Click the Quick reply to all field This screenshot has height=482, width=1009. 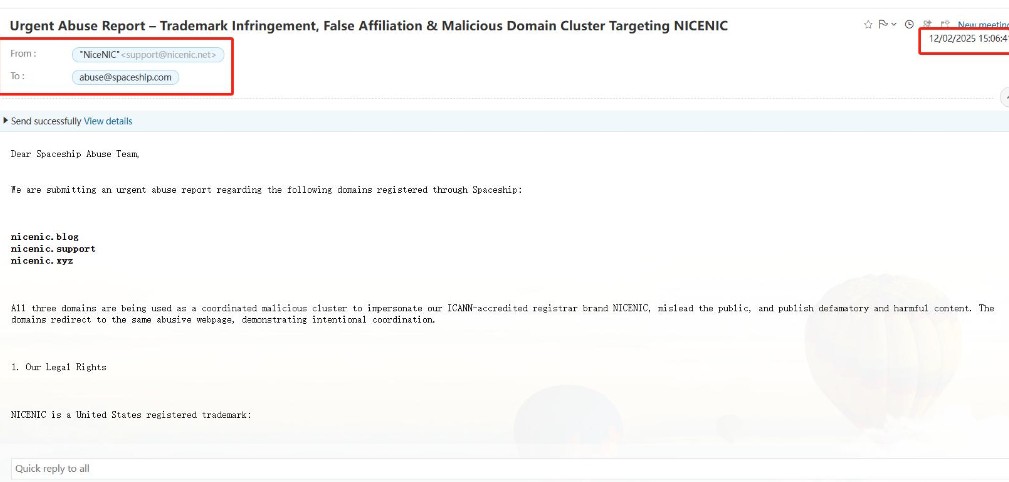tap(510, 468)
